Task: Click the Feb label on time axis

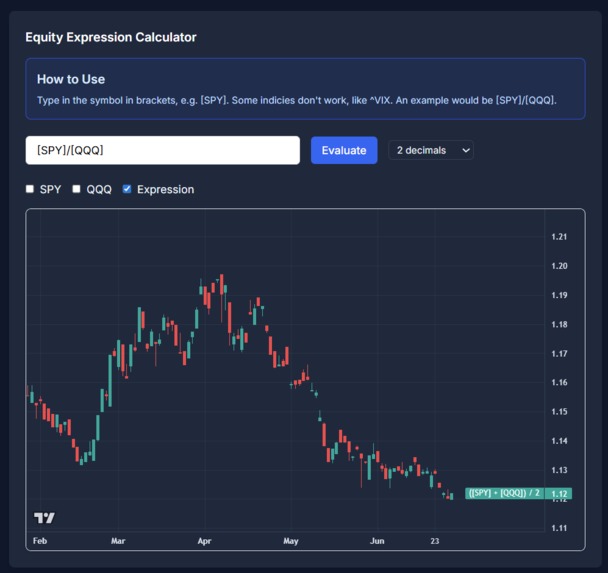Action: (x=40, y=541)
